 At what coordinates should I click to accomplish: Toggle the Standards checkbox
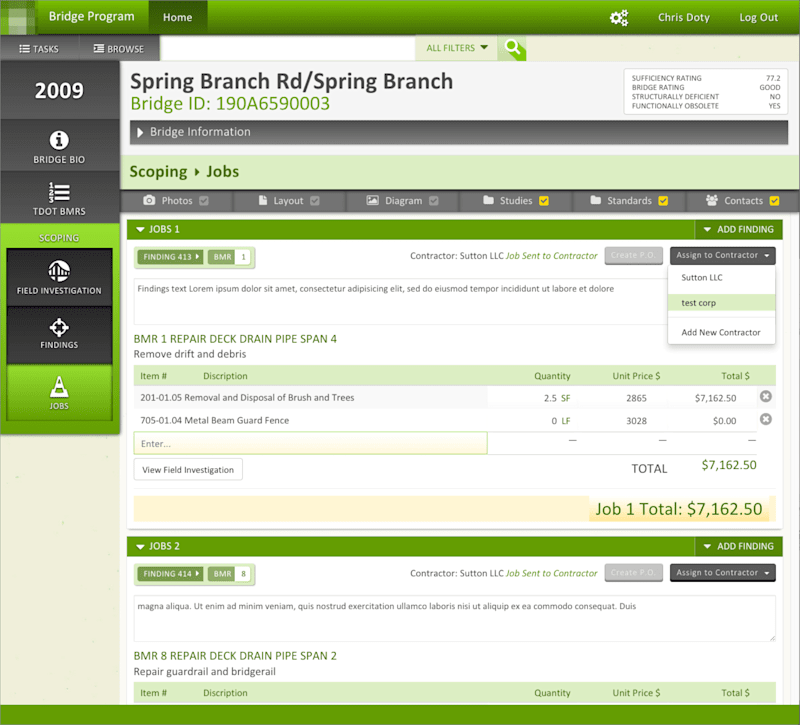(663, 201)
